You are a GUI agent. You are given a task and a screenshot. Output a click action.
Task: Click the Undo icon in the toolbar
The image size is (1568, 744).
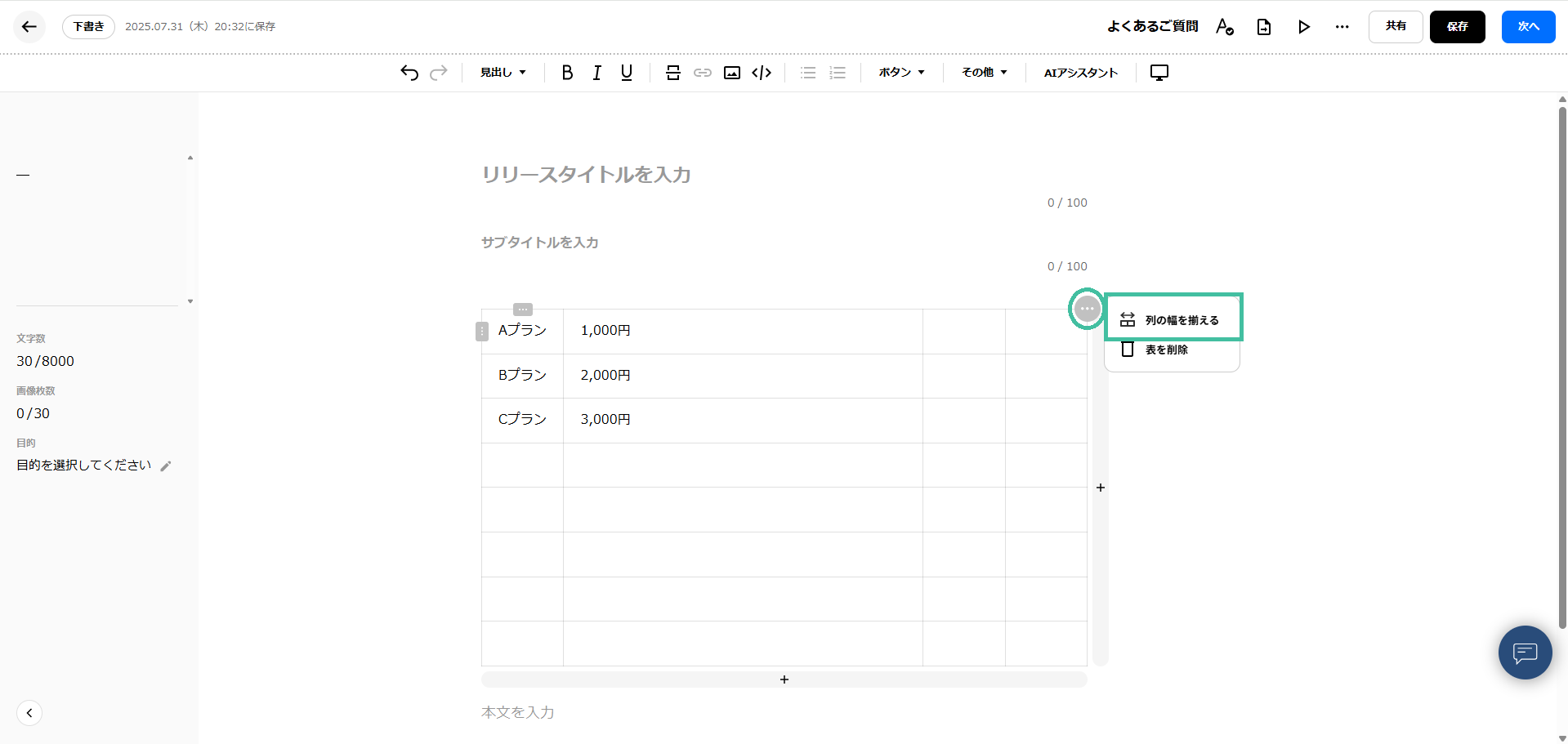(409, 73)
